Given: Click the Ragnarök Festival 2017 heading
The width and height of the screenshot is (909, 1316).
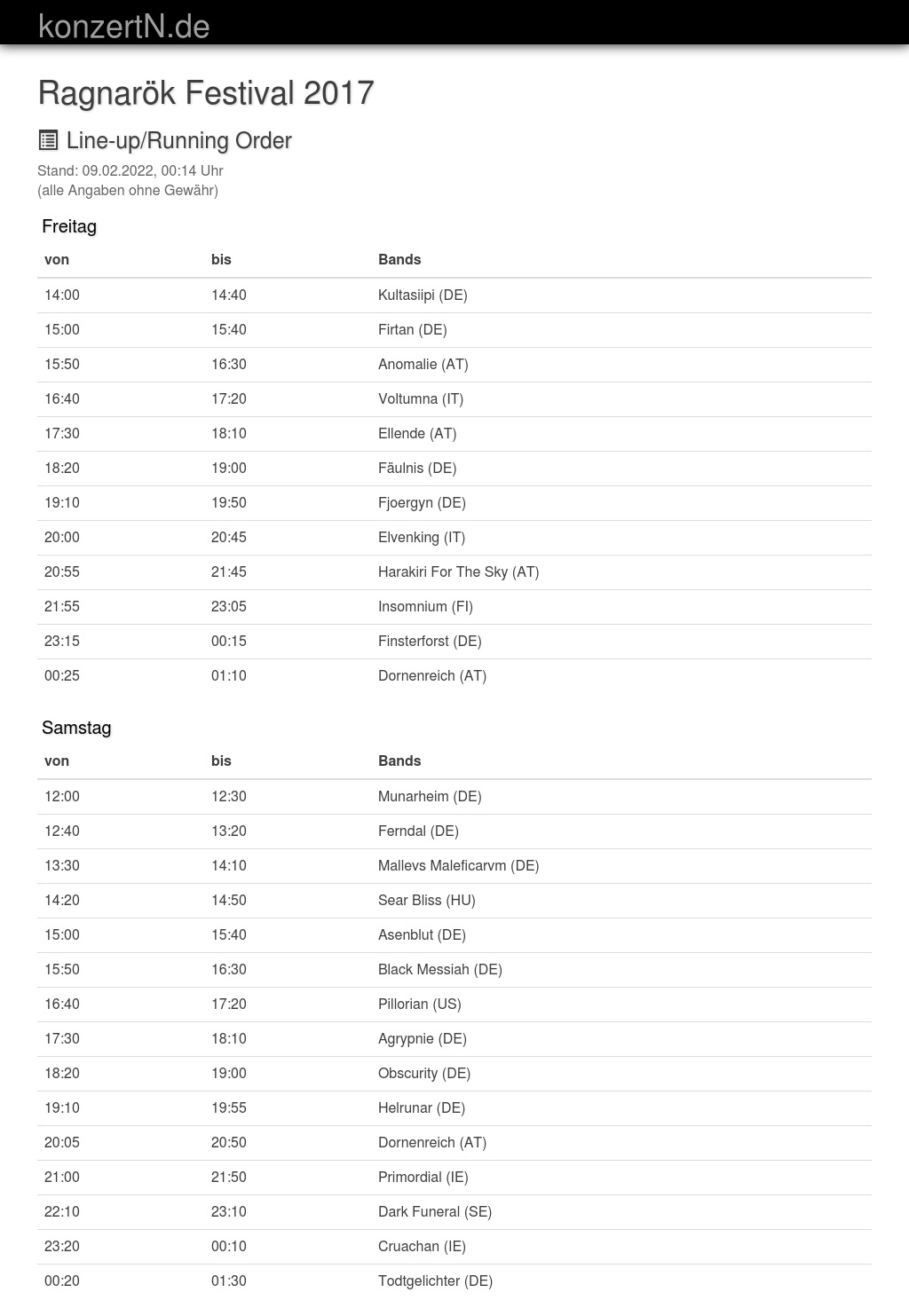Looking at the screenshot, I should pos(206,93).
